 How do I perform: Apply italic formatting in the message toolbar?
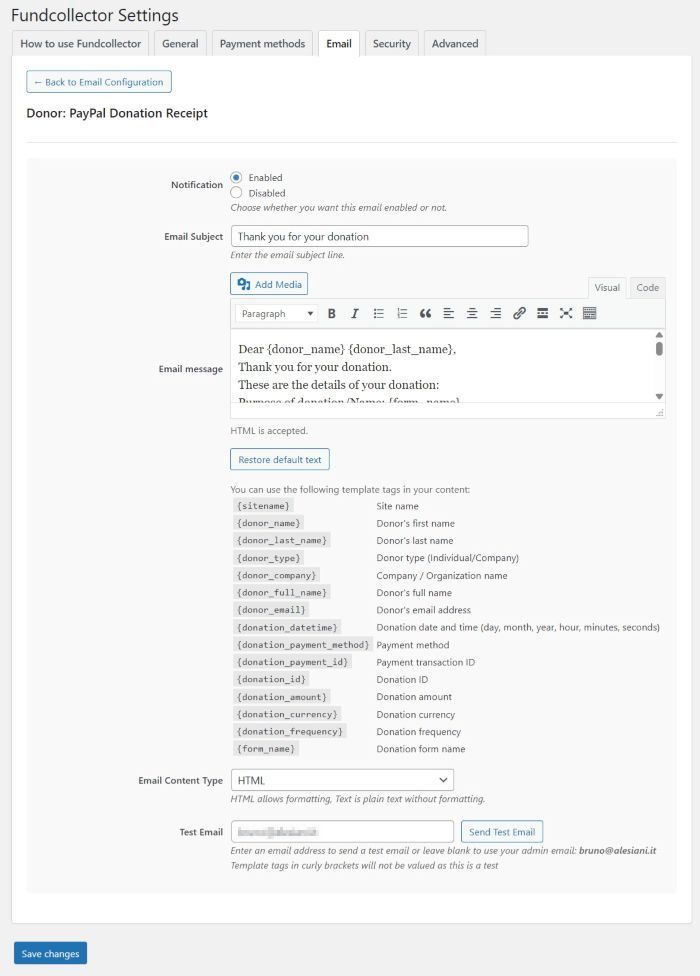click(354, 314)
